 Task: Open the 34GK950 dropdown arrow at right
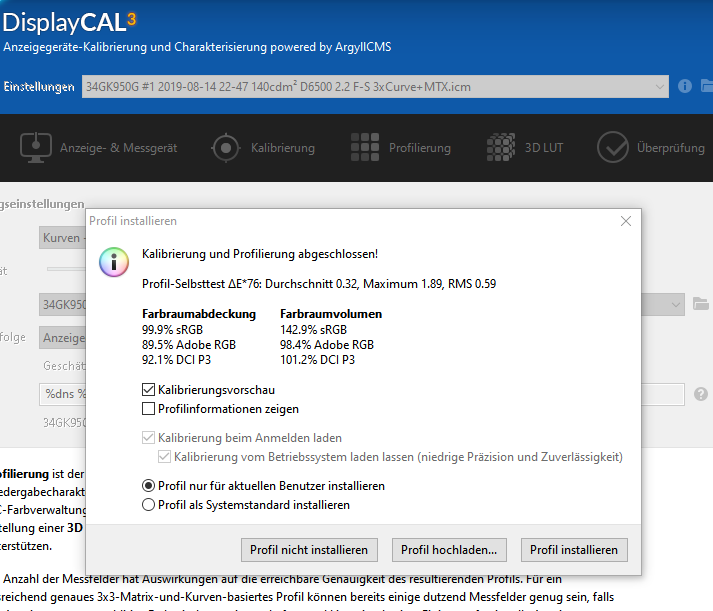[x=676, y=305]
